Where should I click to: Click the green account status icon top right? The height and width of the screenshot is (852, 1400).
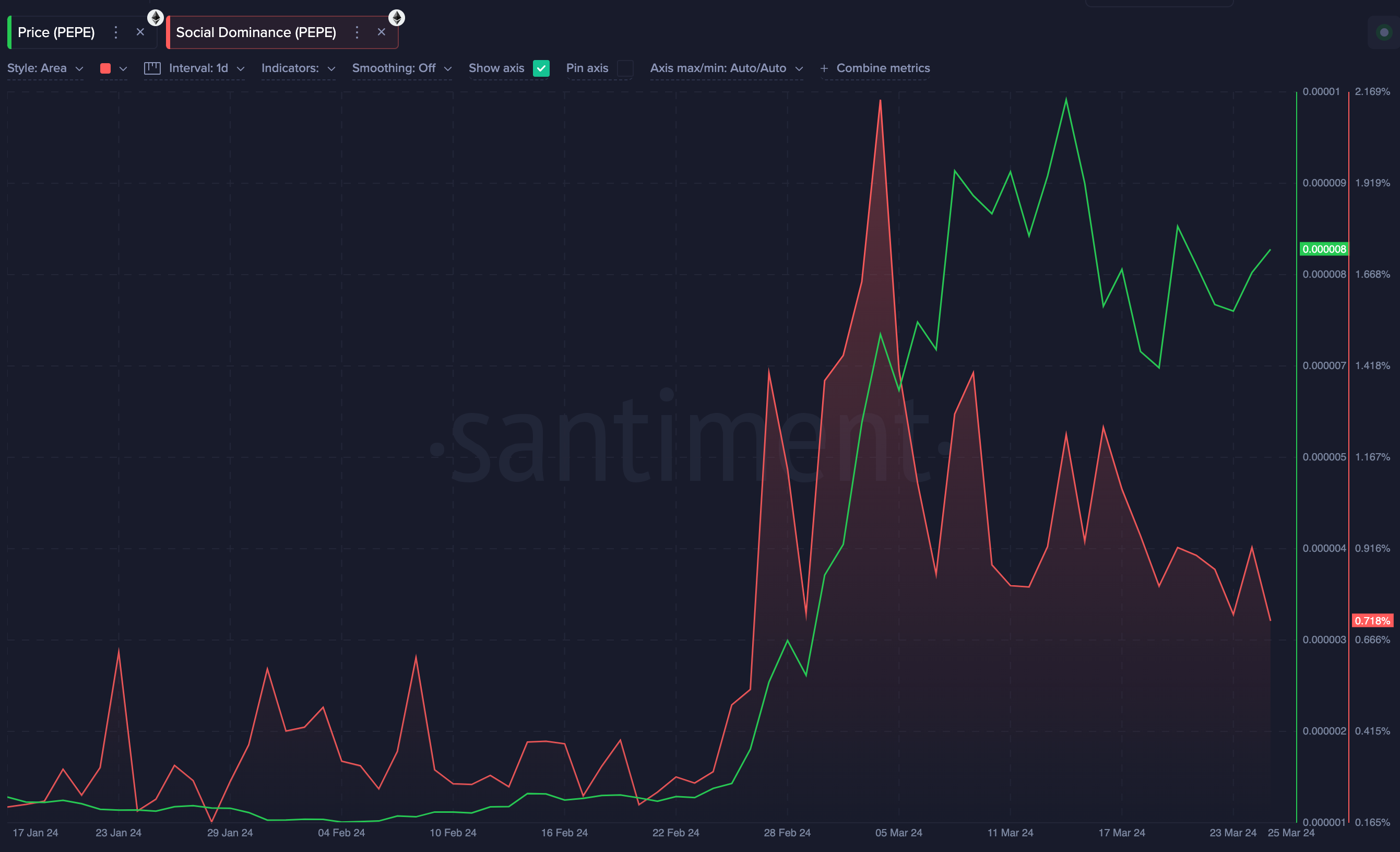(x=1383, y=32)
